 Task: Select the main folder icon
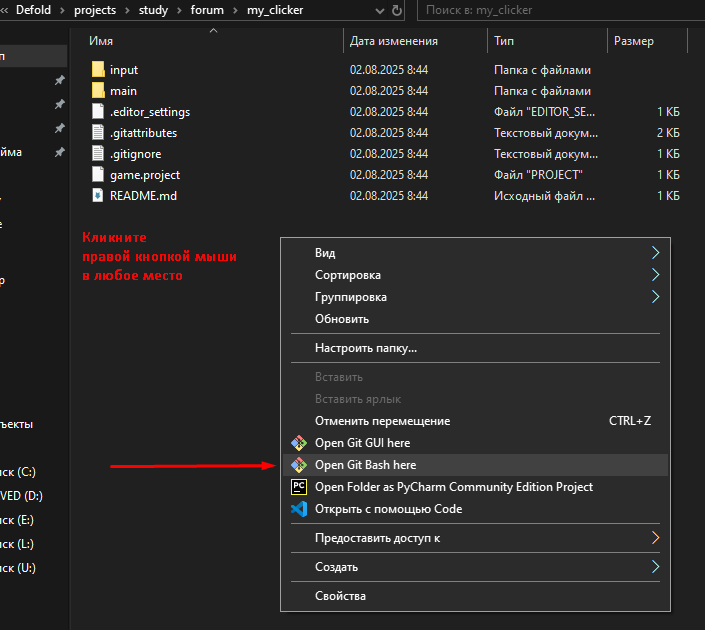coord(98,91)
